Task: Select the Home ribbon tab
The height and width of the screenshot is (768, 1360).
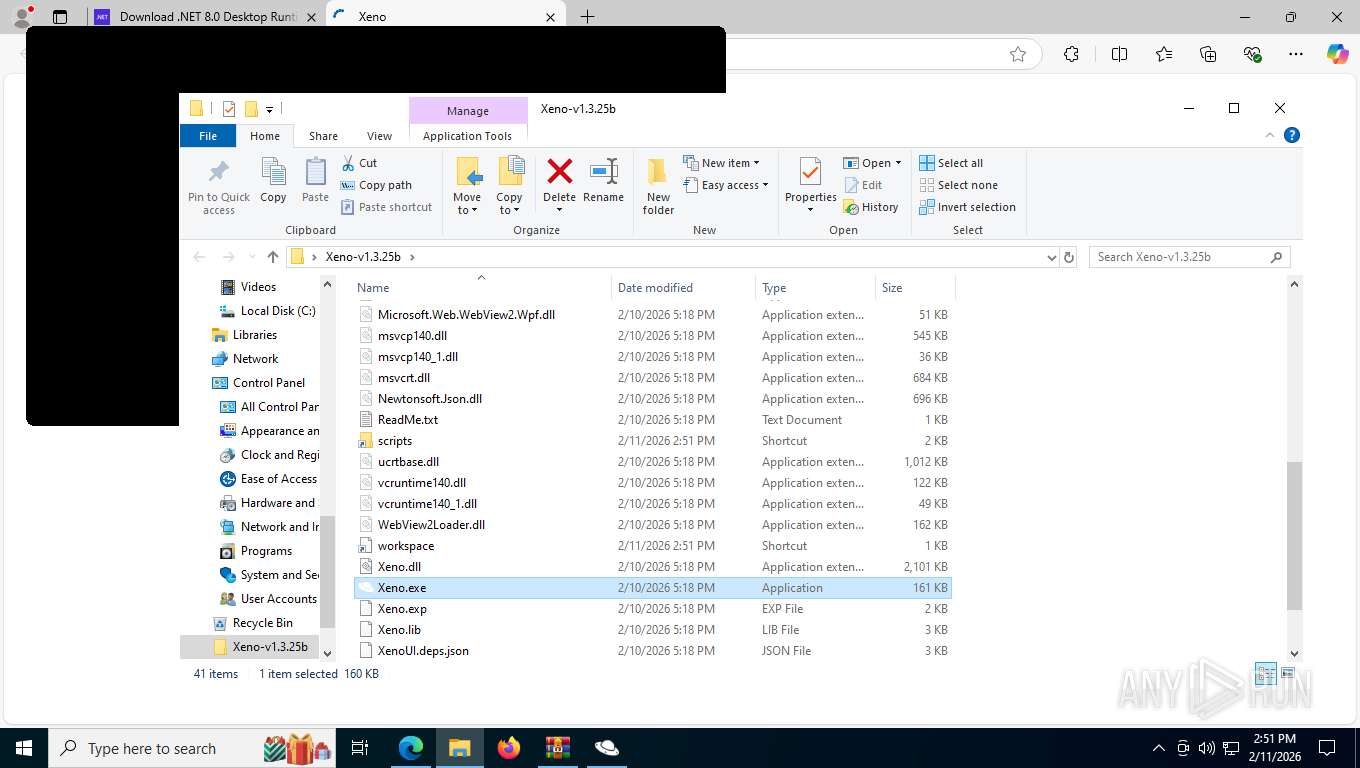Action: (265, 136)
